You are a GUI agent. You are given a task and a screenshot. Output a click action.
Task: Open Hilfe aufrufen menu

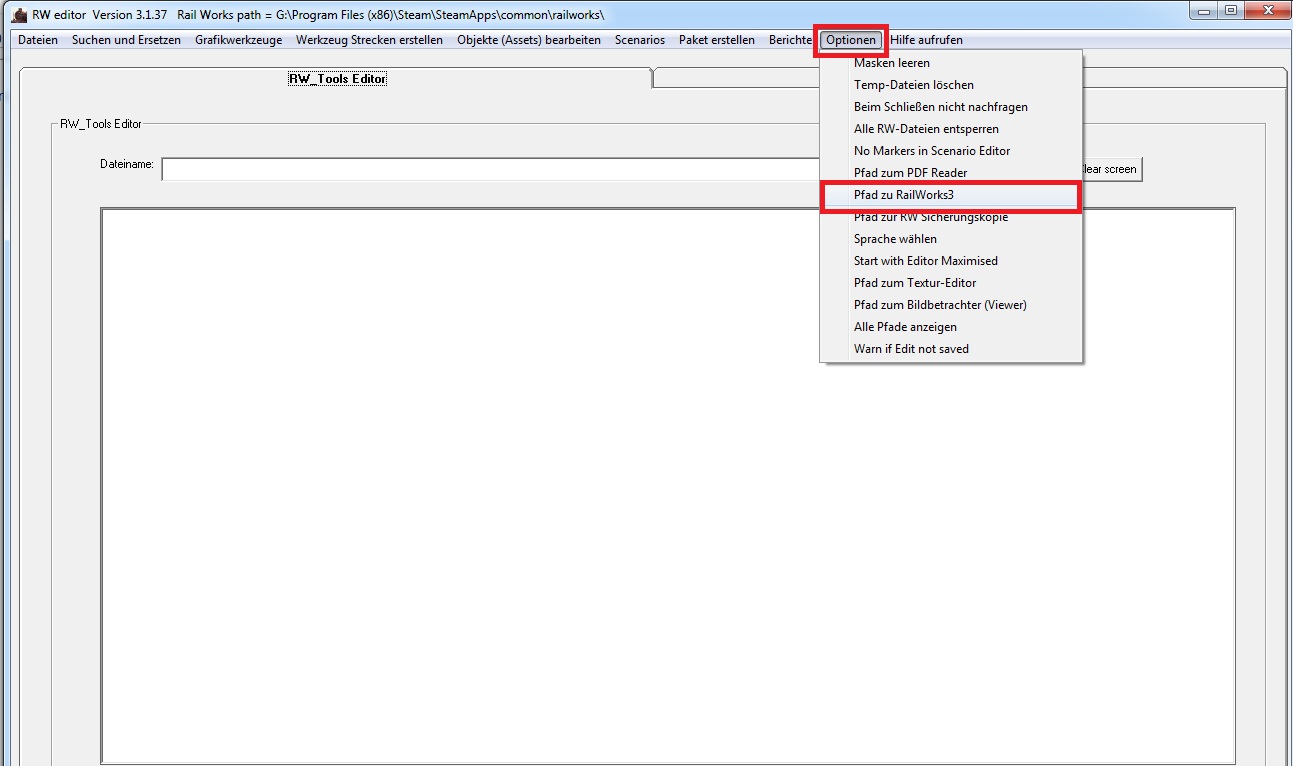click(x=927, y=40)
